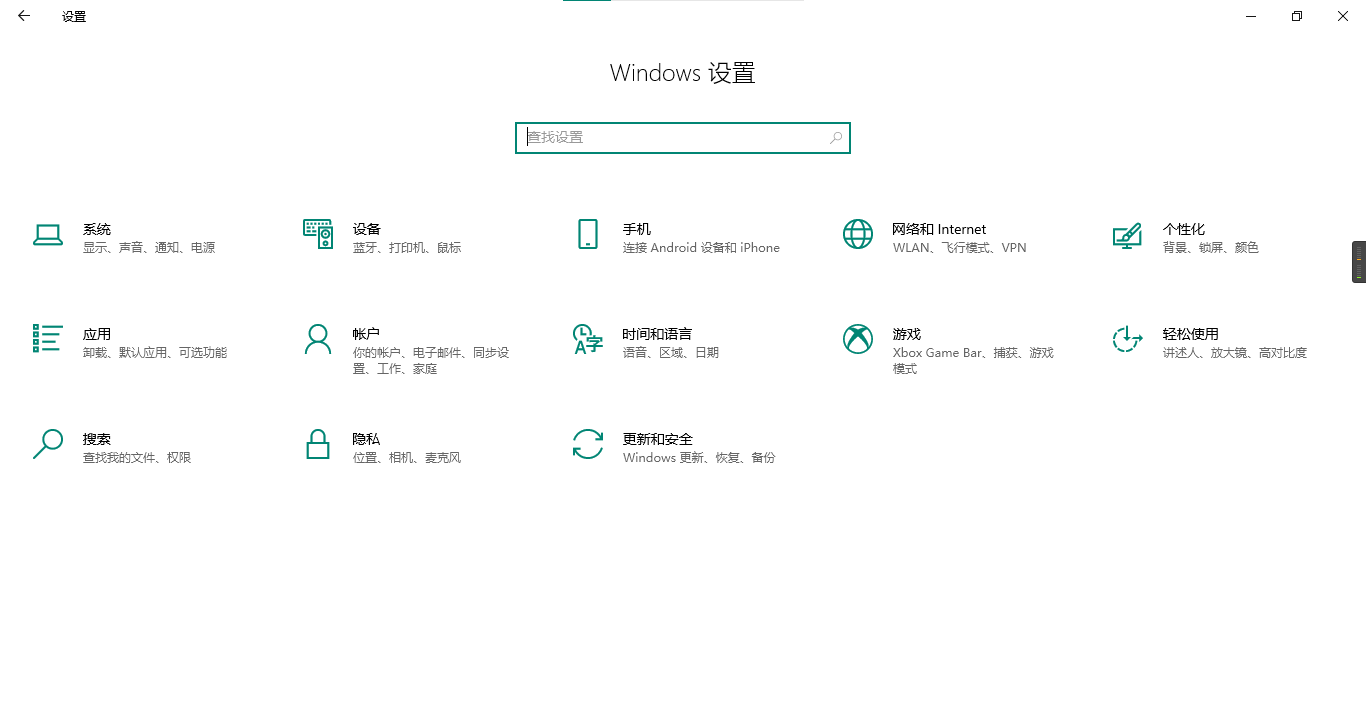This screenshot has width=1366, height=726.
Task: Restore down the 设置 window
Action: pyautogui.click(x=1297, y=16)
